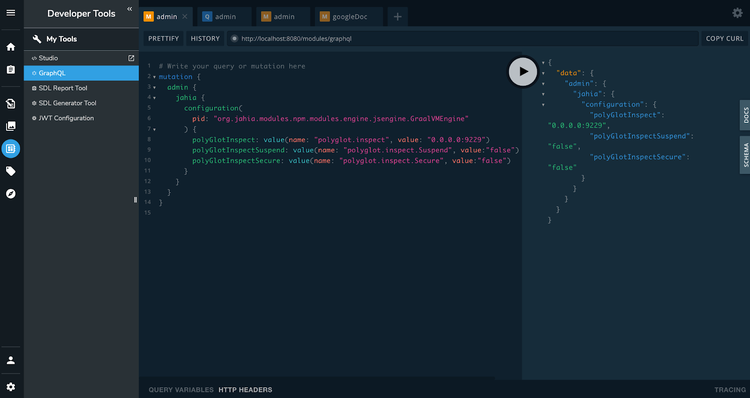
Task: Switch to the googleDoc tab
Action: (349, 17)
